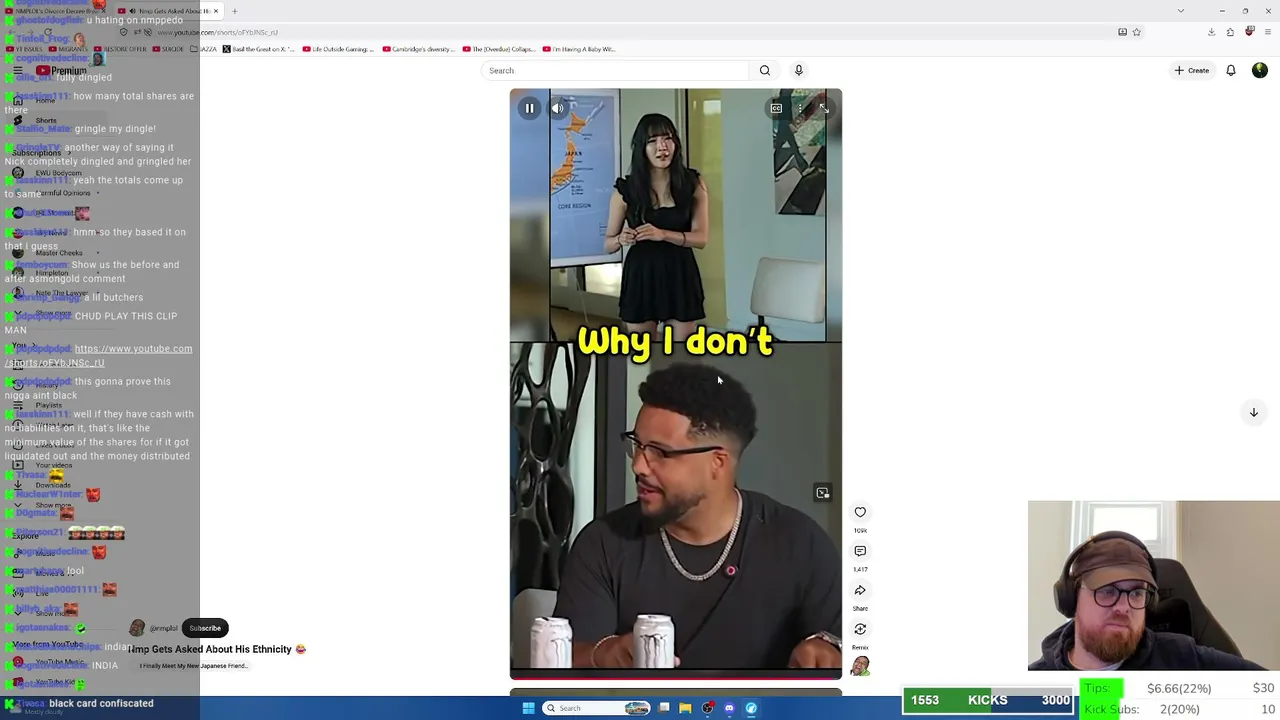Close the Nmp Gets Asked About tab

coord(215,11)
